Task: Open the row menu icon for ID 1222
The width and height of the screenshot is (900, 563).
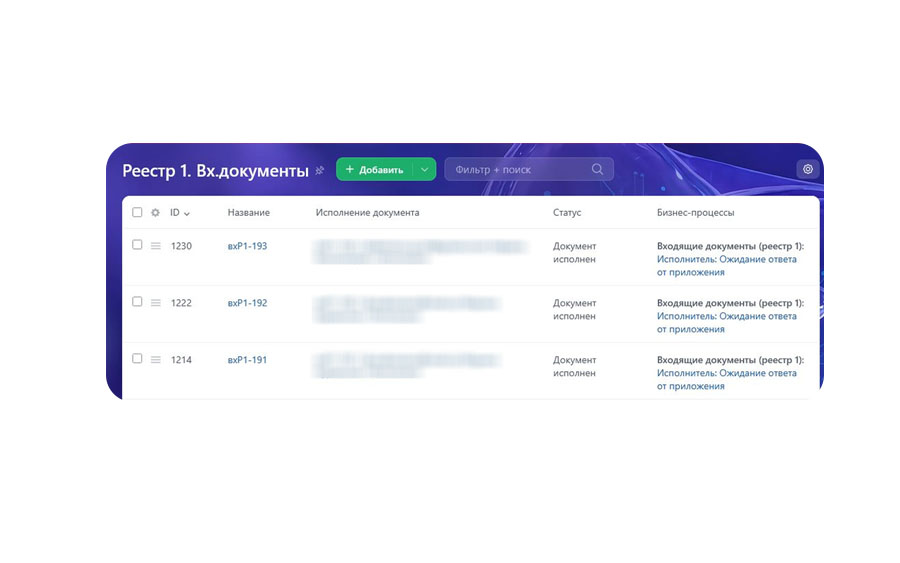Action: click(x=156, y=302)
